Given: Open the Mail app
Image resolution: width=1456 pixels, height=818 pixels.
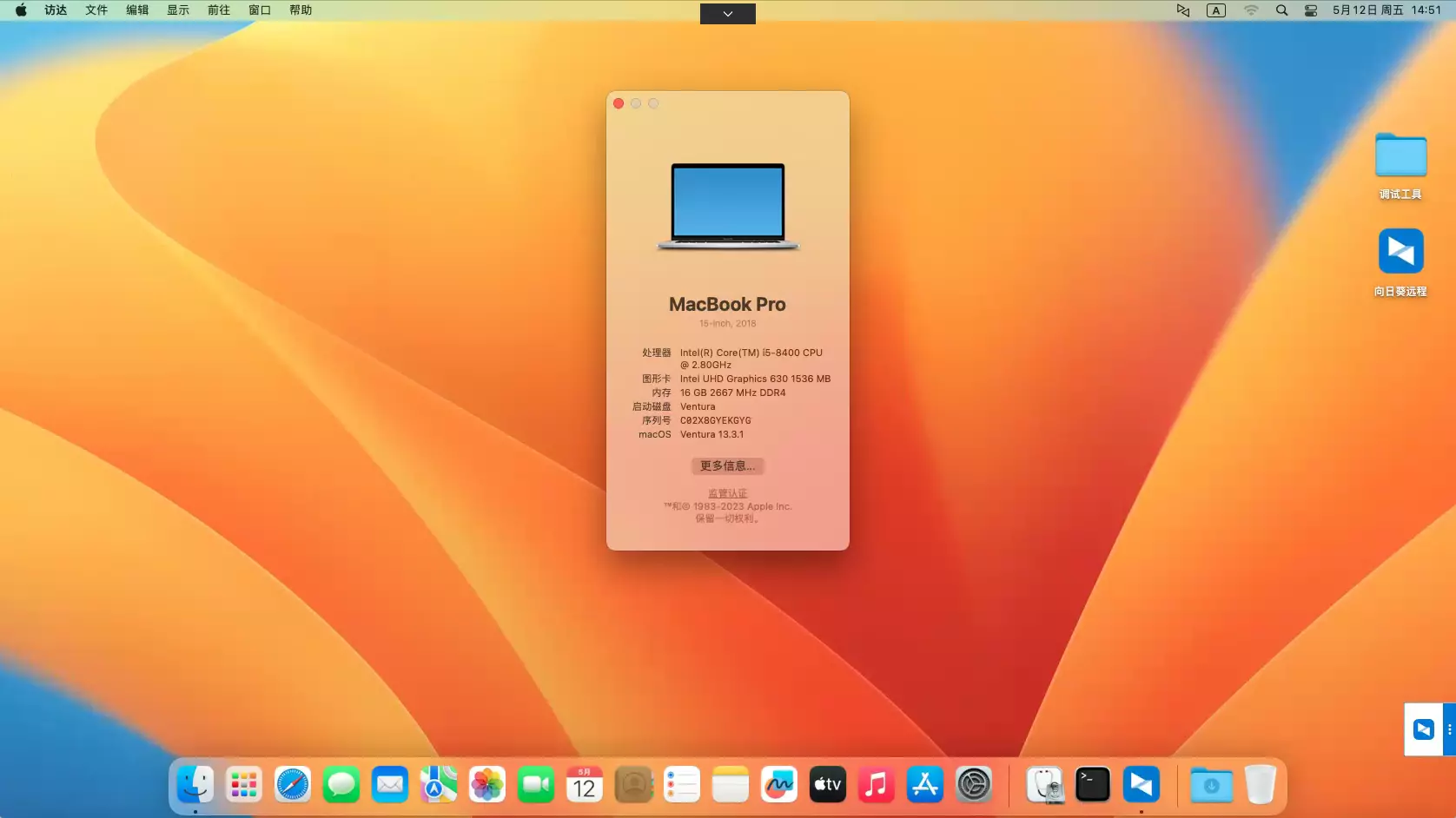Looking at the screenshot, I should tap(389, 784).
